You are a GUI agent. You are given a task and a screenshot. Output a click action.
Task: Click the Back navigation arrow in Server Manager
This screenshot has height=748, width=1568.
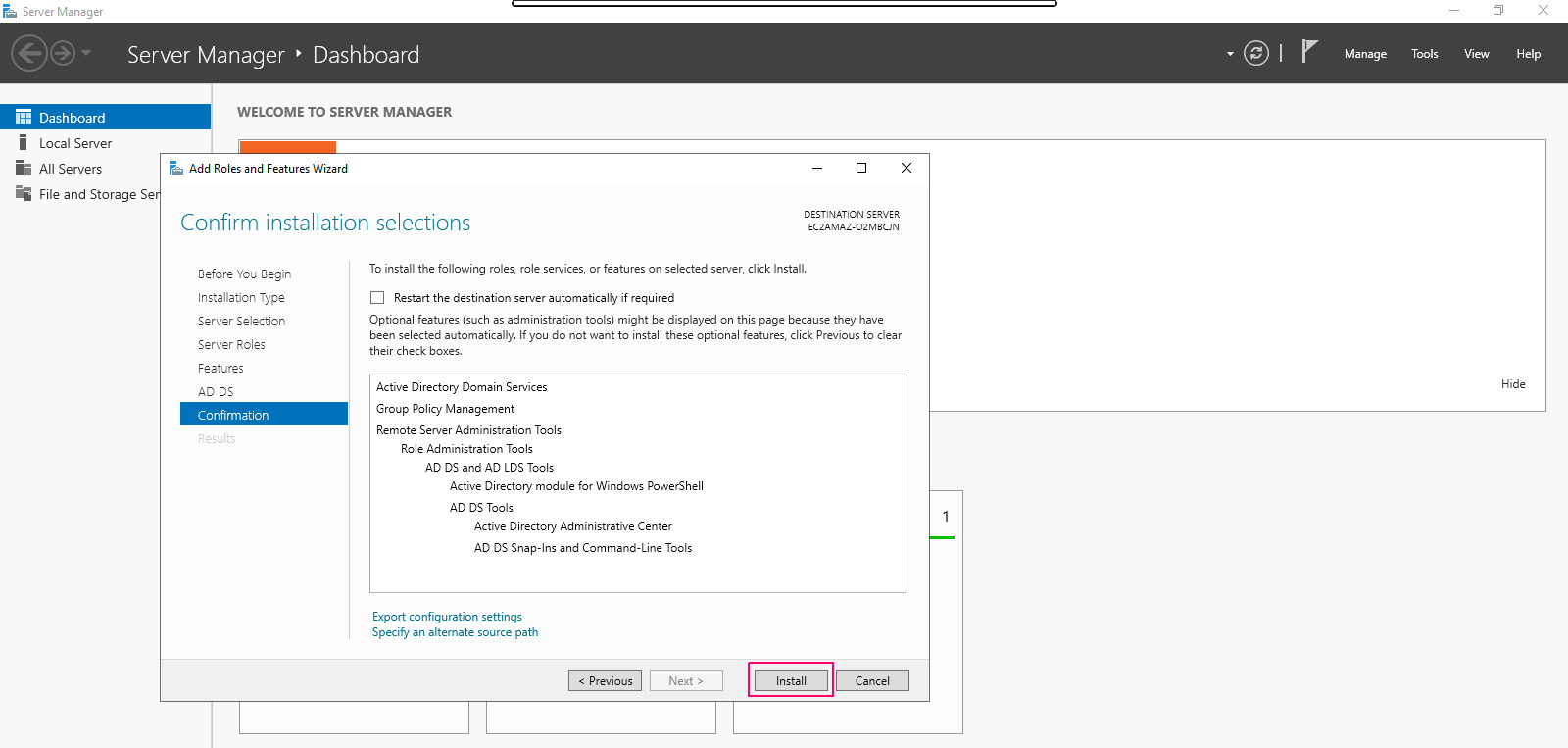(x=29, y=53)
